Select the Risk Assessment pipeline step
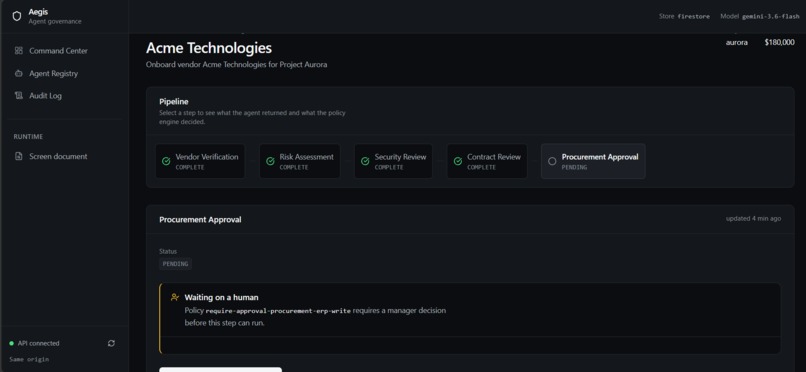Screen dimensions: 806x372 [300, 161]
